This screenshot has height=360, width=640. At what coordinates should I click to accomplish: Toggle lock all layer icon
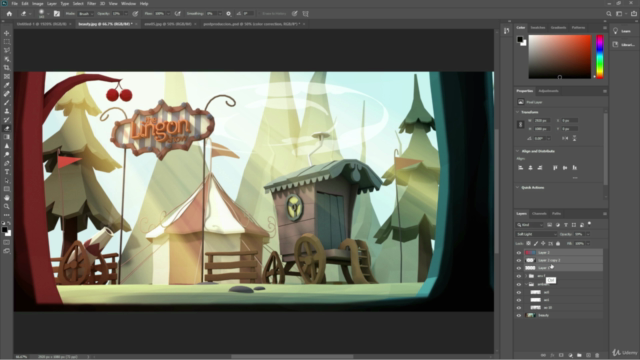[558, 243]
